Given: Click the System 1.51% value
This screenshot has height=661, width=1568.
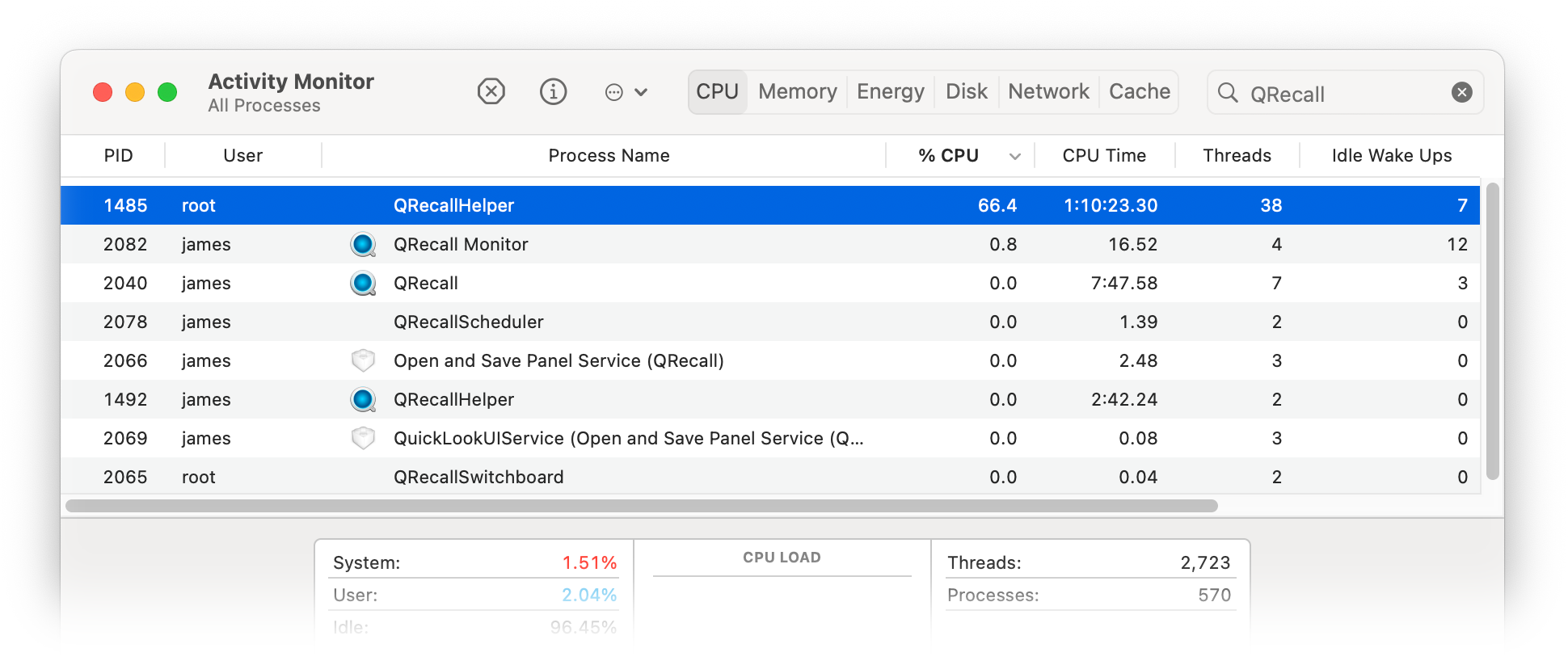Looking at the screenshot, I should click(589, 562).
